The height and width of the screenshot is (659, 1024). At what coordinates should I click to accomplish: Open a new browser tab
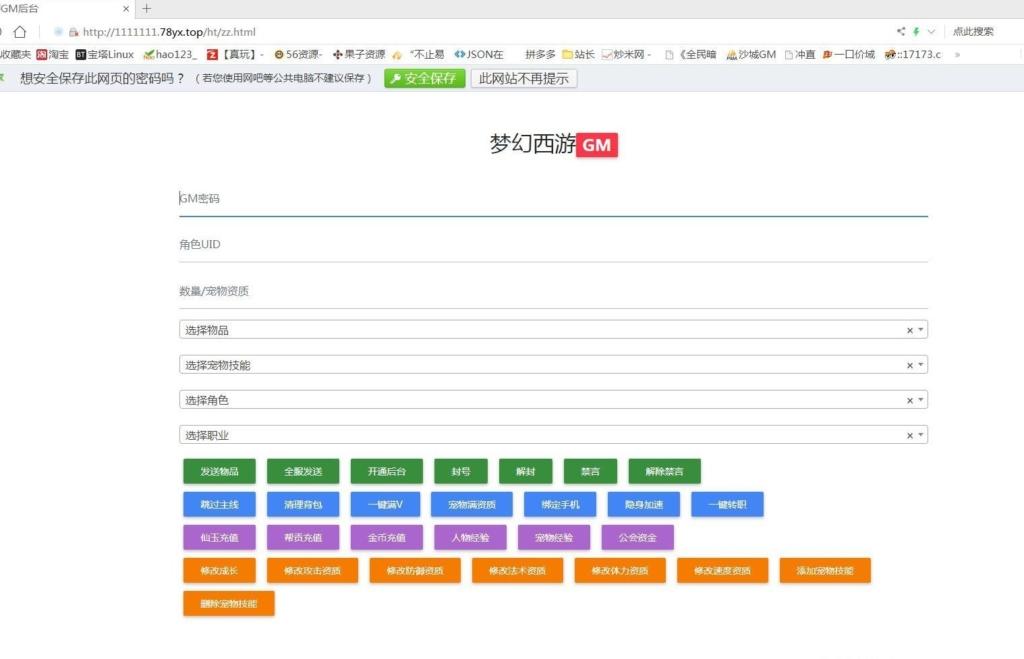tap(146, 8)
